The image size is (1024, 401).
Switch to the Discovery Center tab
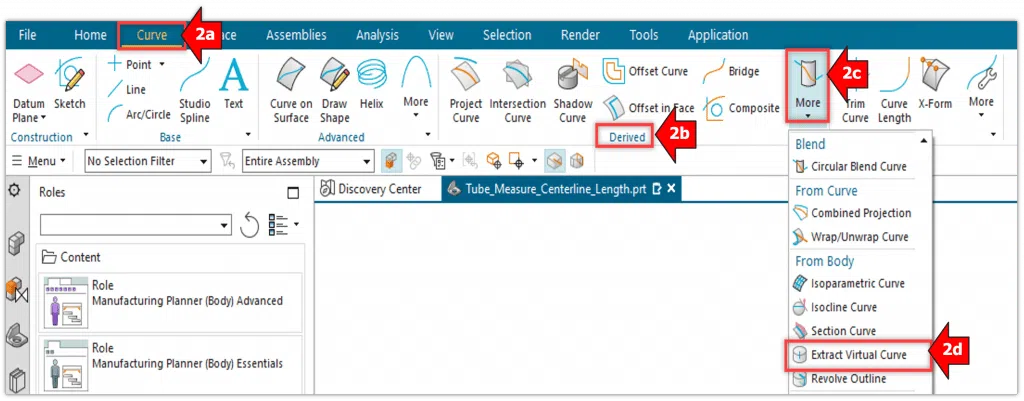click(x=371, y=189)
